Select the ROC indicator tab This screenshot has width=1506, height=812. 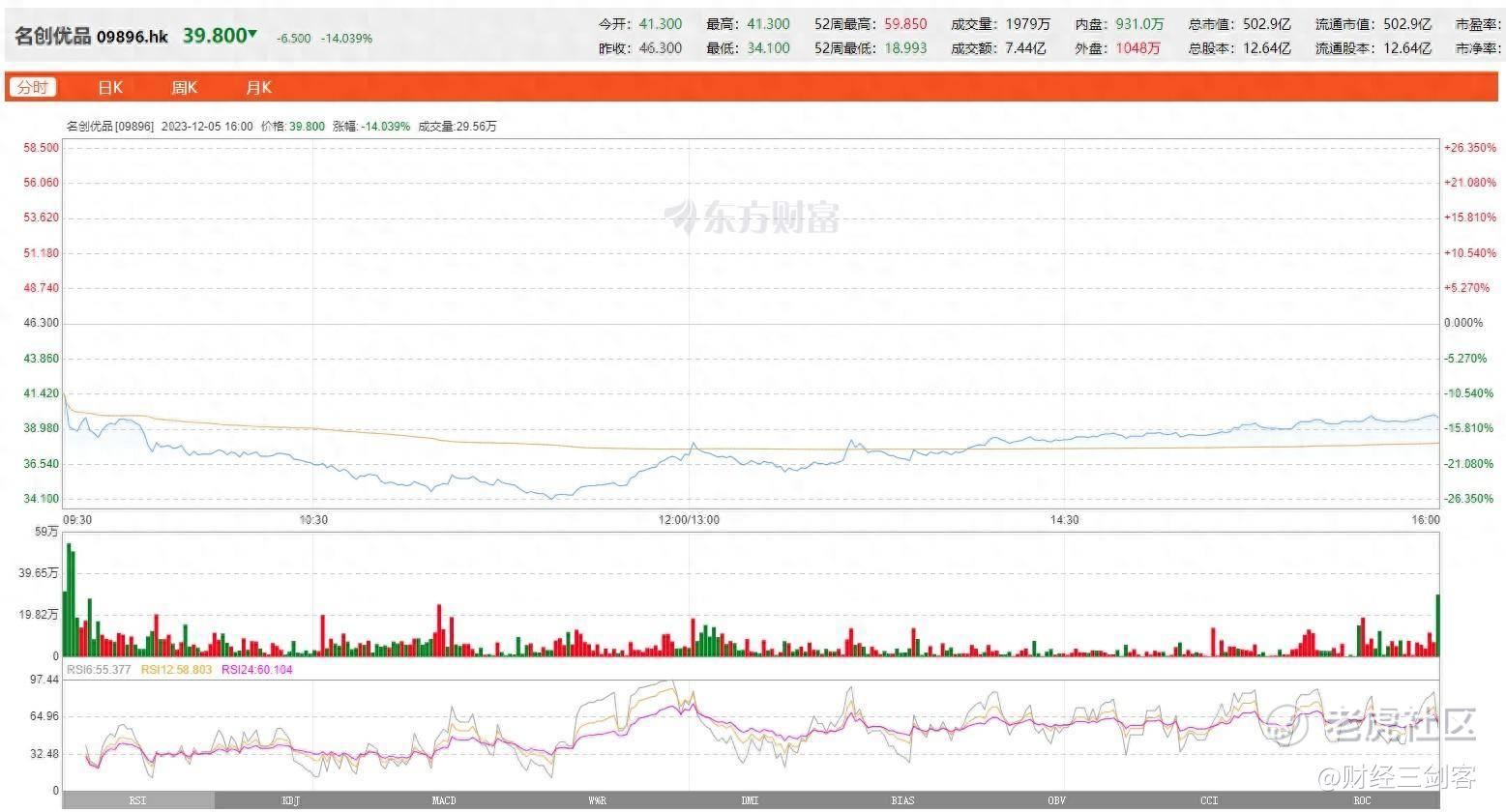click(1362, 800)
